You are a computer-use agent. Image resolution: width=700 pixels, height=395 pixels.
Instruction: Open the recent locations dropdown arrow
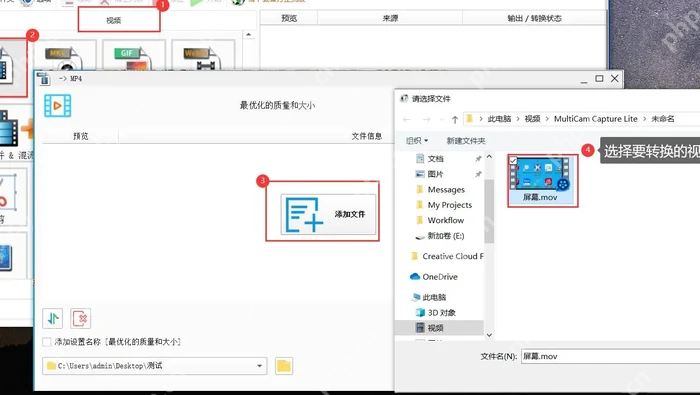coord(442,119)
